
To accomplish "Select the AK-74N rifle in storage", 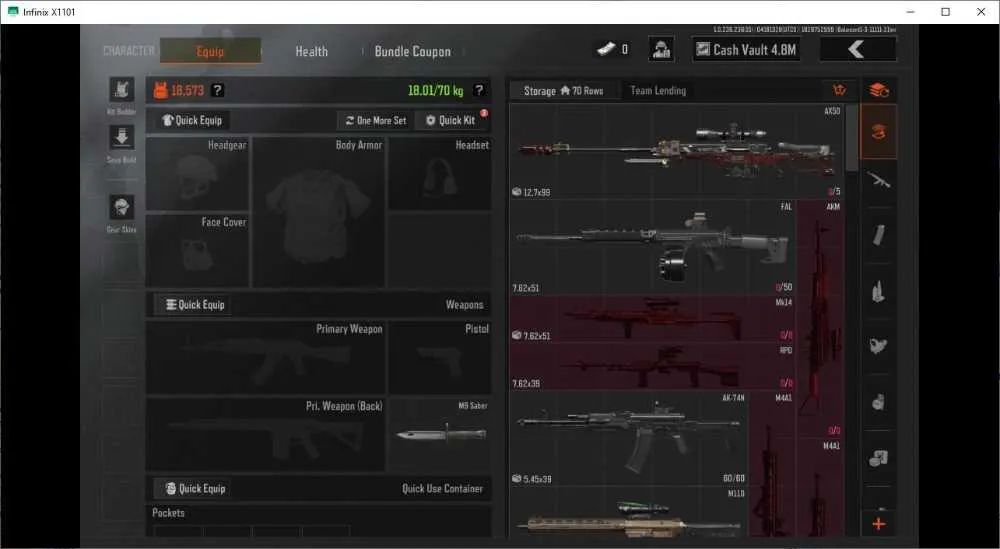I will click(x=629, y=438).
